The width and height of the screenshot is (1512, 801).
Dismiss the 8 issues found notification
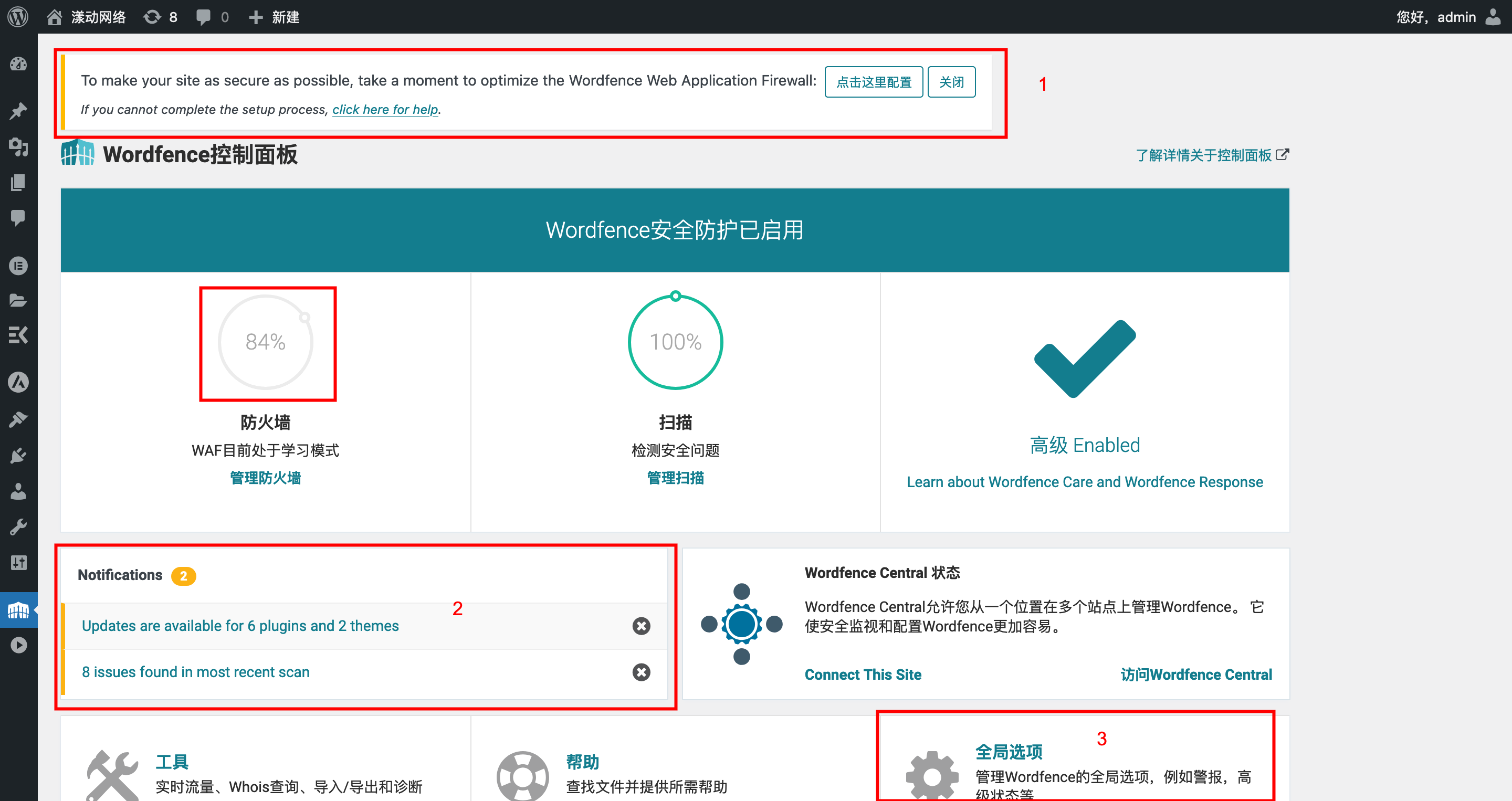[641, 672]
